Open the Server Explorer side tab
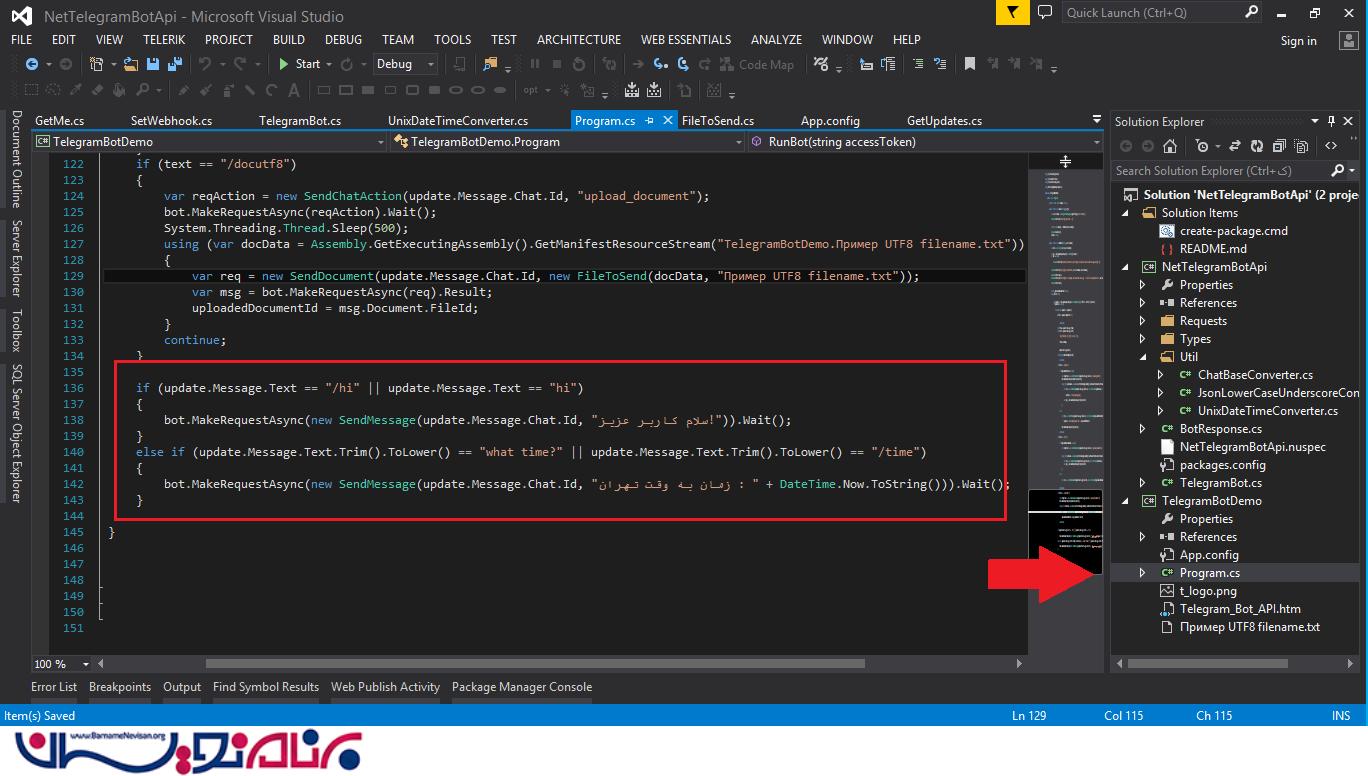 point(16,258)
